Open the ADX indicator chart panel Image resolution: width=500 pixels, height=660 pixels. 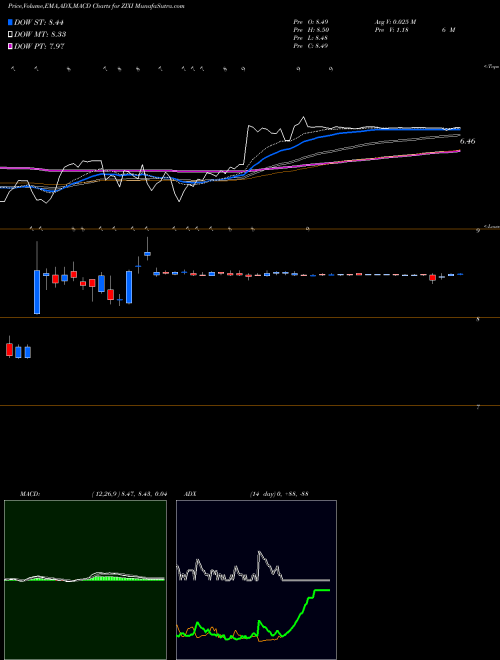pyautogui.click(x=256, y=580)
